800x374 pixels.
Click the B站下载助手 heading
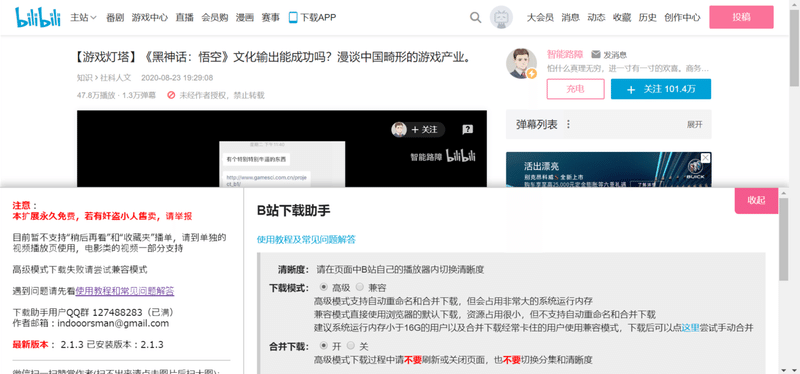pyautogui.click(x=293, y=210)
